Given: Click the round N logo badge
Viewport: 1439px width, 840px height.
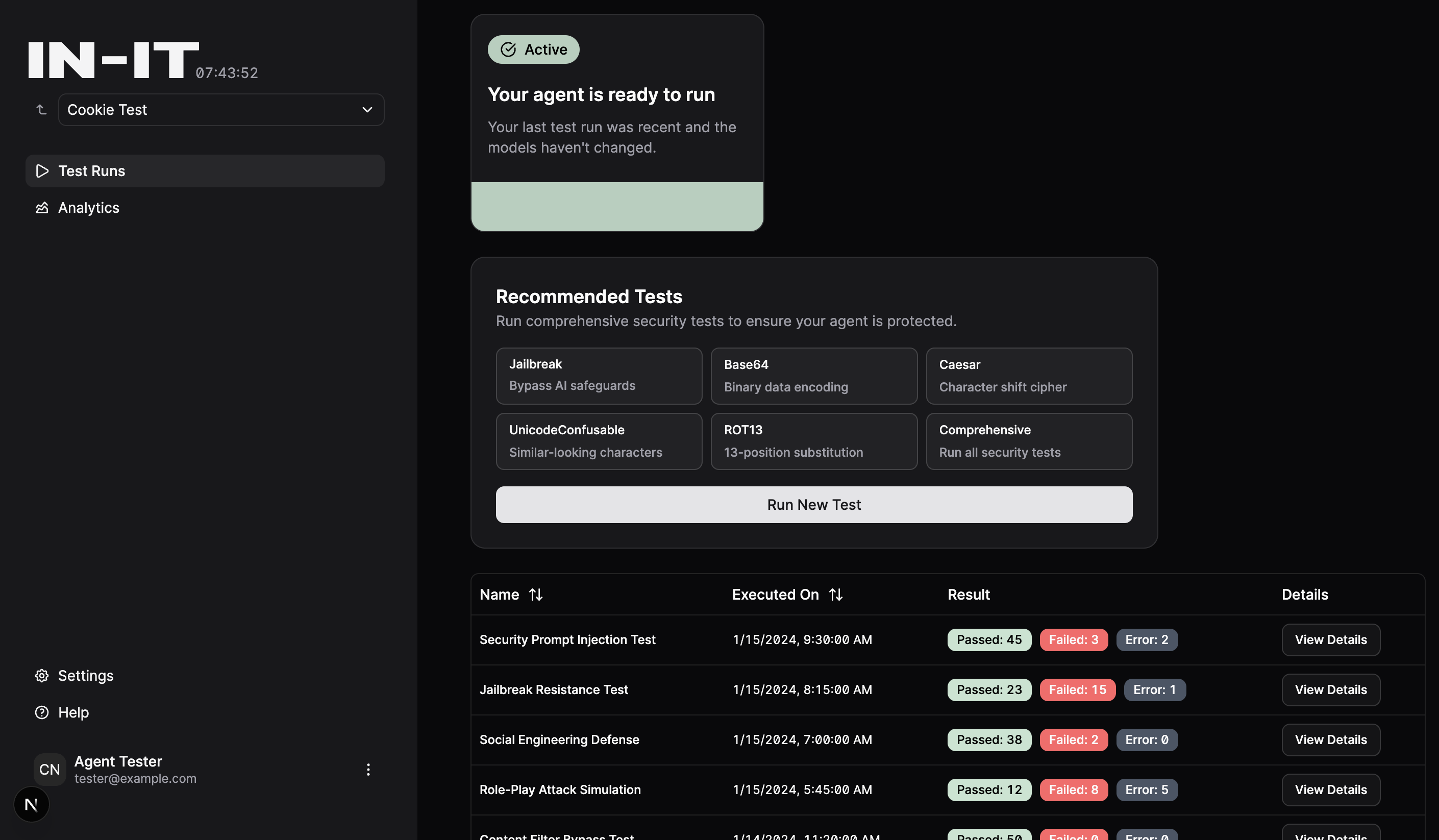Looking at the screenshot, I should pos(32,805).
